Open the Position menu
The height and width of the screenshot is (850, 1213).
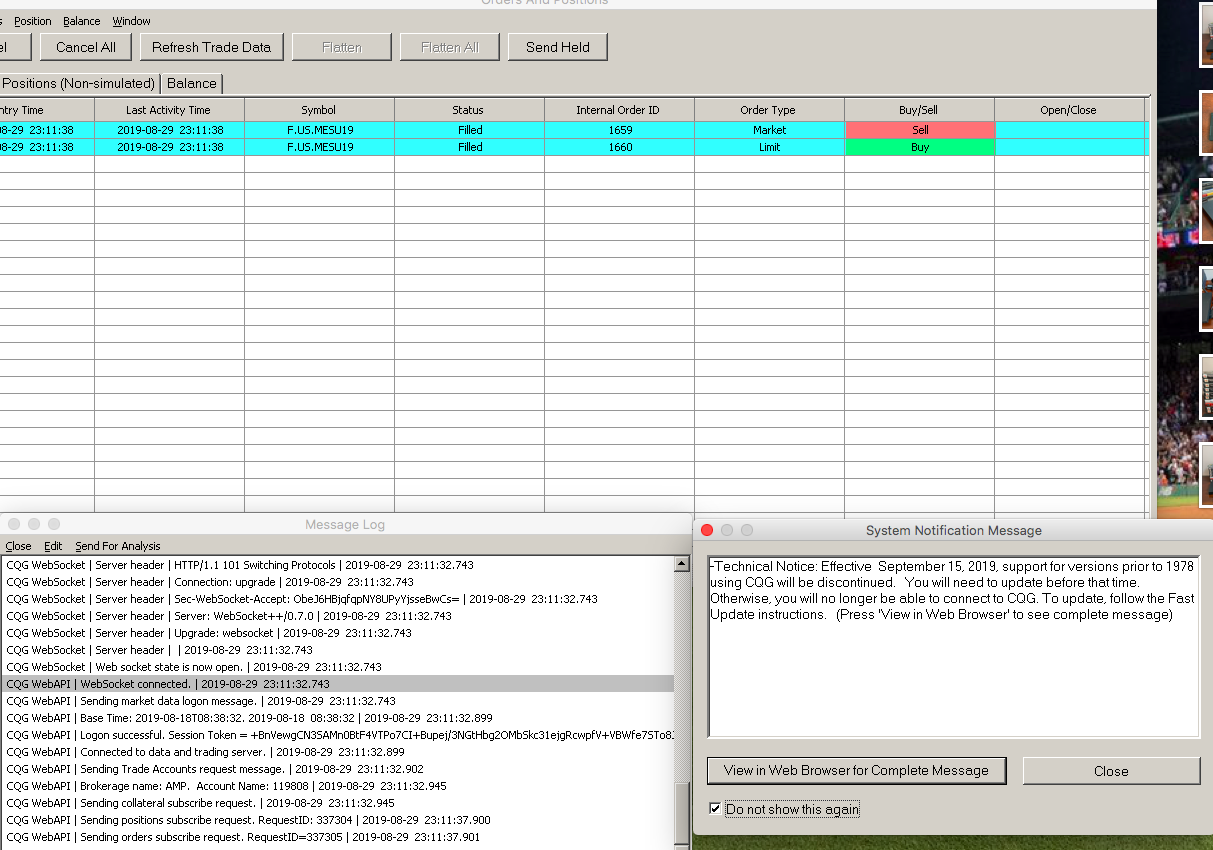coord(32,21)
